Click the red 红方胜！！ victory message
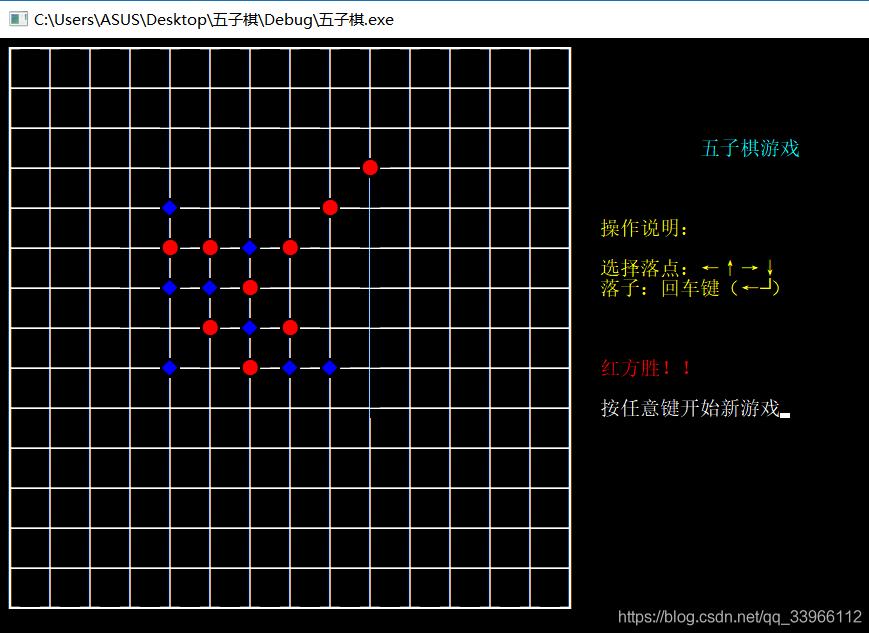This screenshot has height=633, width=869. (x=646, y=367)
